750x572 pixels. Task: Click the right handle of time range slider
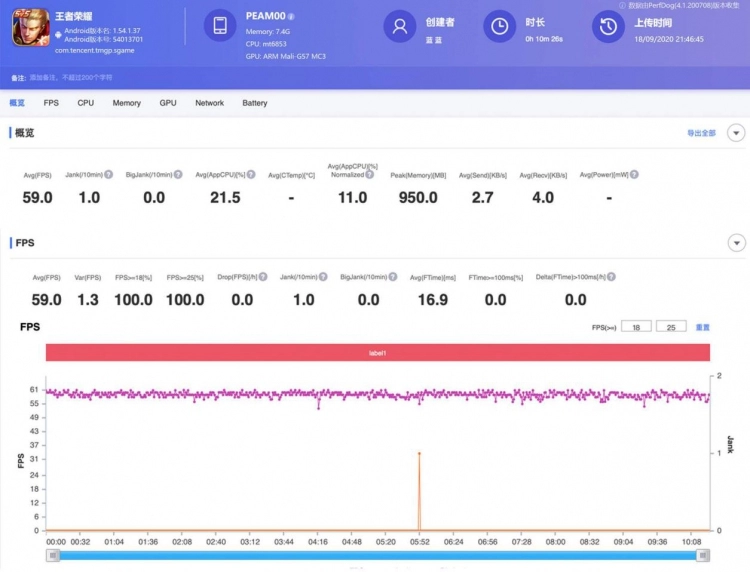coord(703,555)
